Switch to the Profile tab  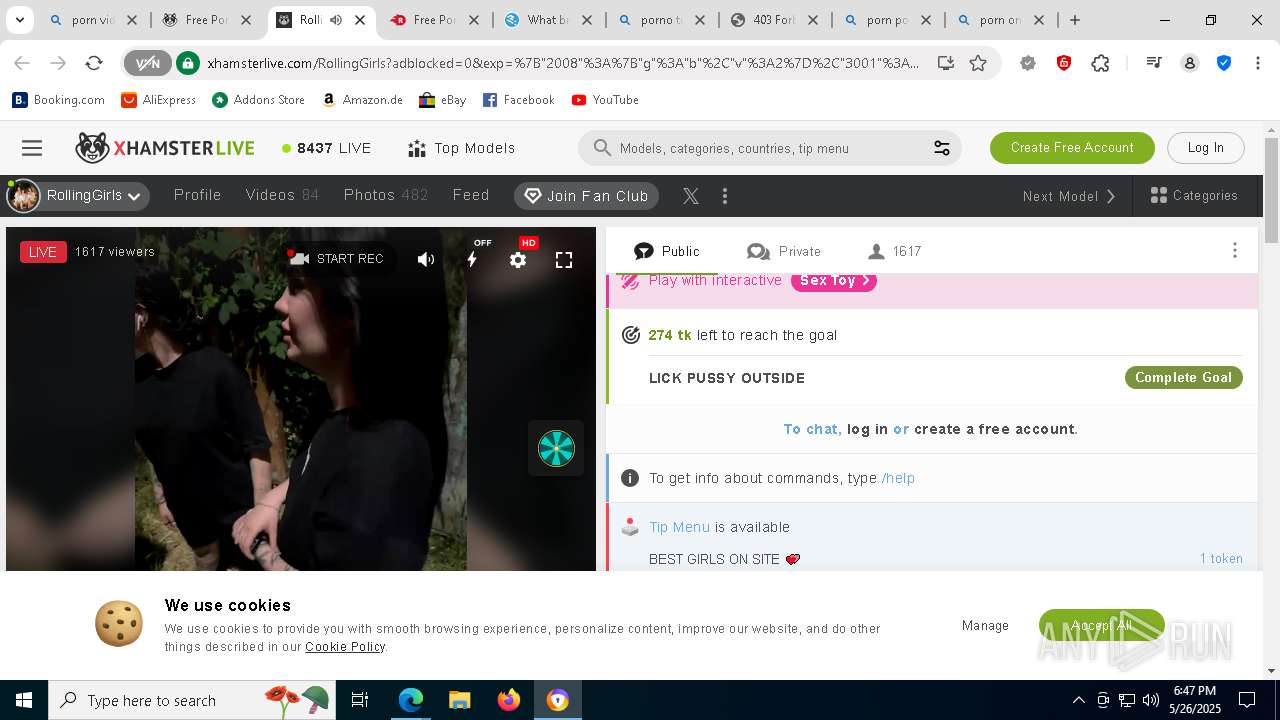(197, 195)
